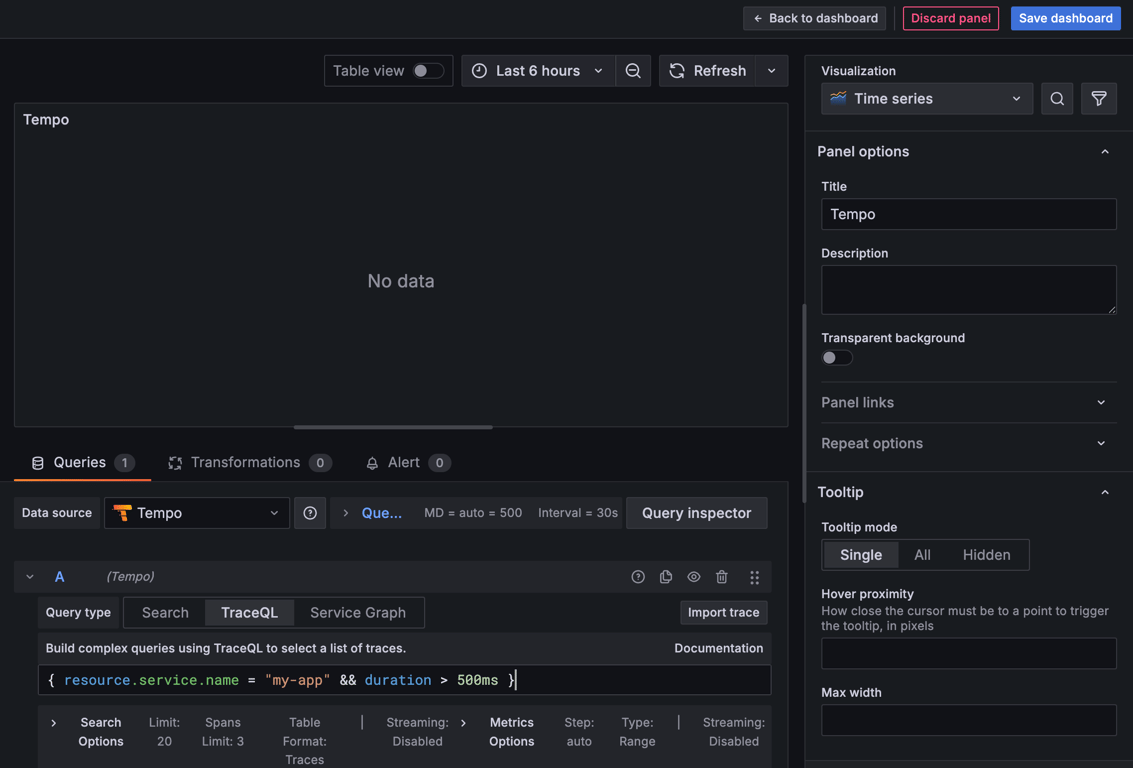This screenshot has height=768, width=1133.
Task: Open the visualization filter funnel icon
Action: [x=1098, y=98]
